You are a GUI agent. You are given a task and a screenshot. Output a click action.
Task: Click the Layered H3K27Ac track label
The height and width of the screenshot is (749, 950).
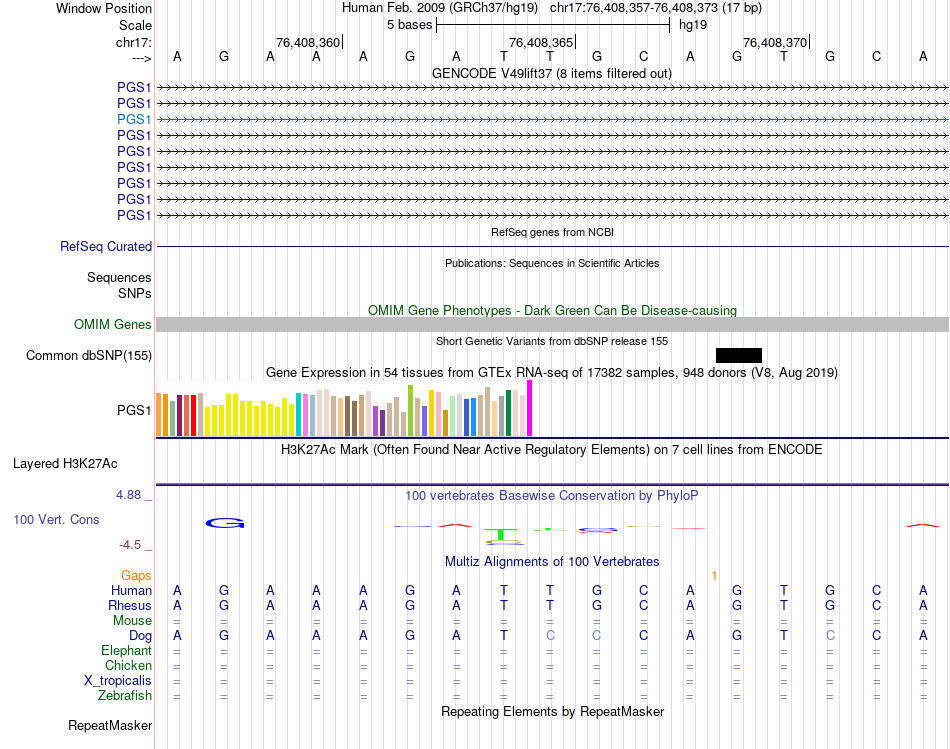pyautogui.click(x=65, y=464)
